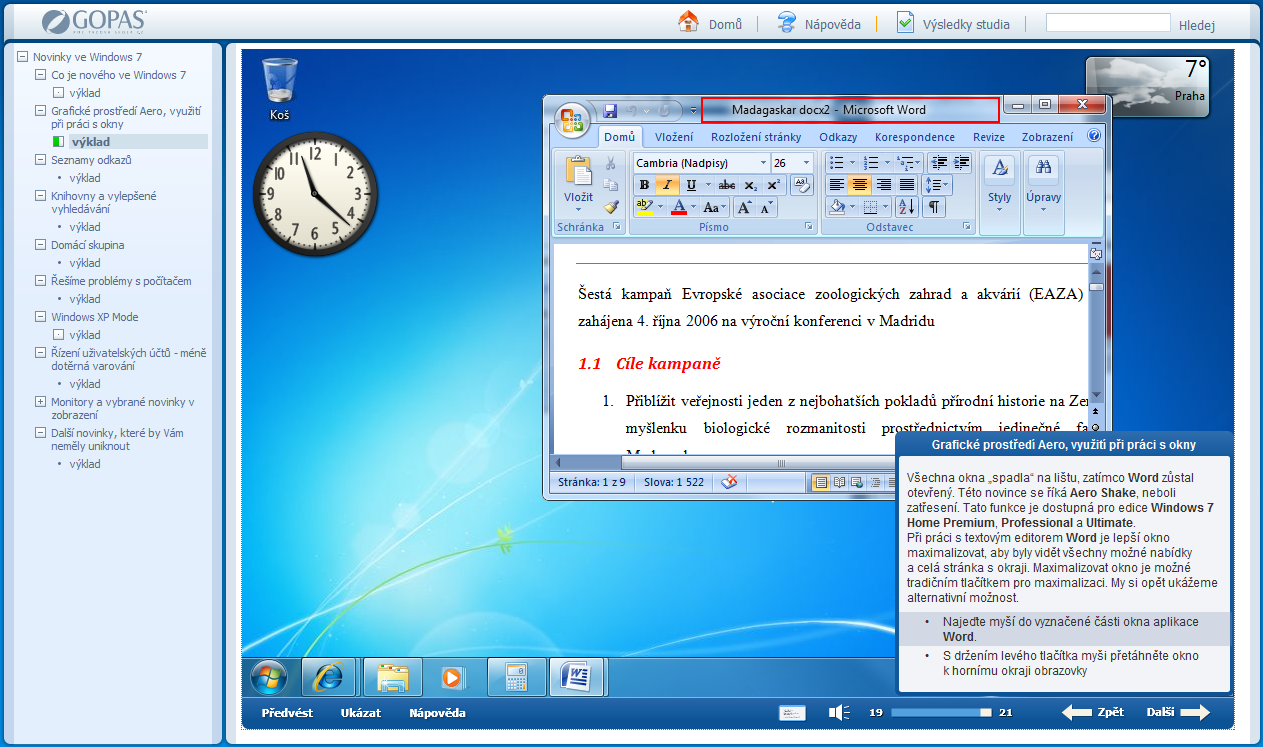1263x747 pixels.
Task: Align text to the right
Action: point(883,185)
